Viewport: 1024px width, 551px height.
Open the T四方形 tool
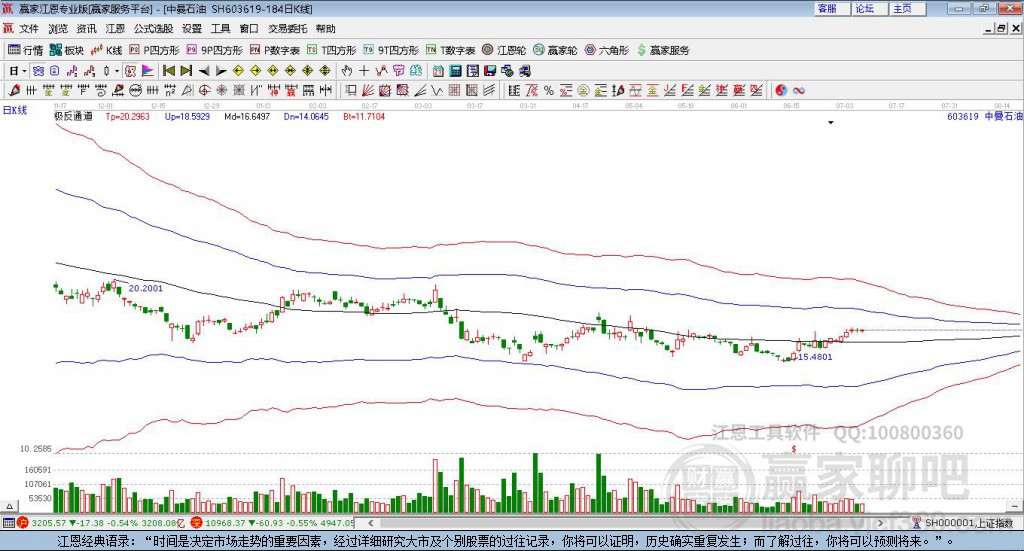[332, 50]
